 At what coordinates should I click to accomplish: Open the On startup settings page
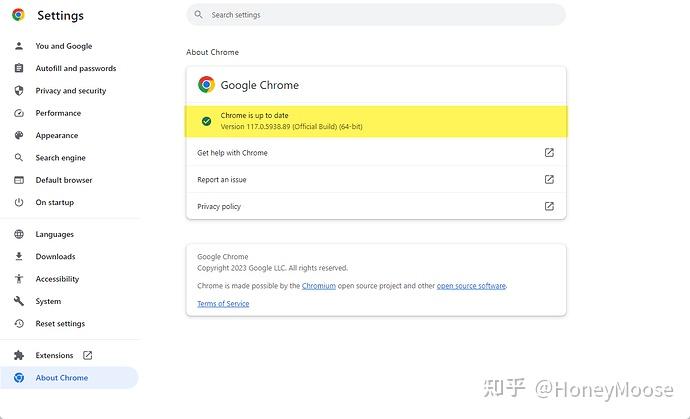point(54,202)
